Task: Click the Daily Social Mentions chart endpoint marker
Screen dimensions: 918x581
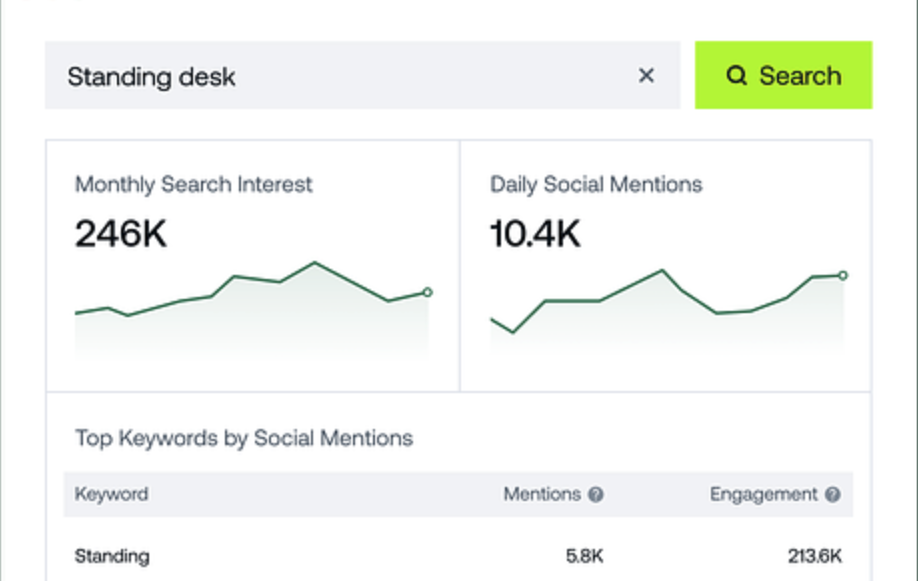Action: coord(843,275)
